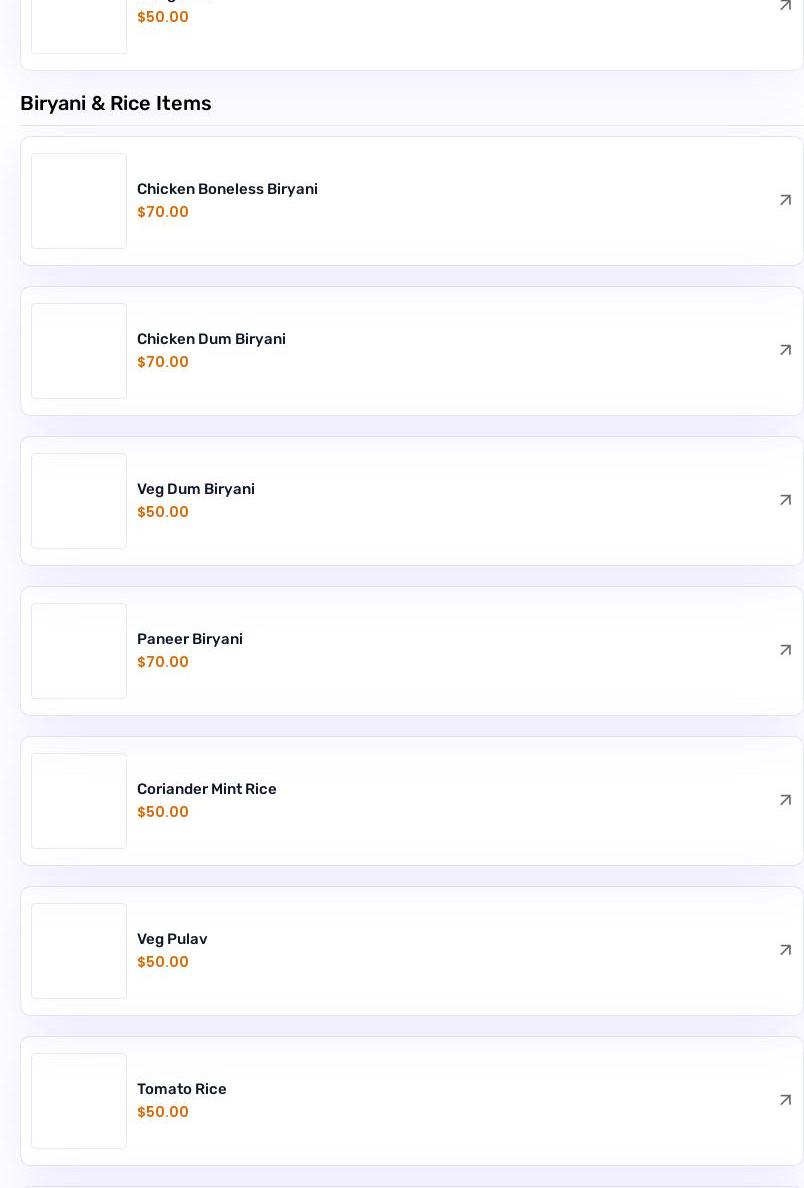Click the arrow icon for Tomato Rice
The height and width of the screenshot is (1188, 804).
tap(785, 1100)
